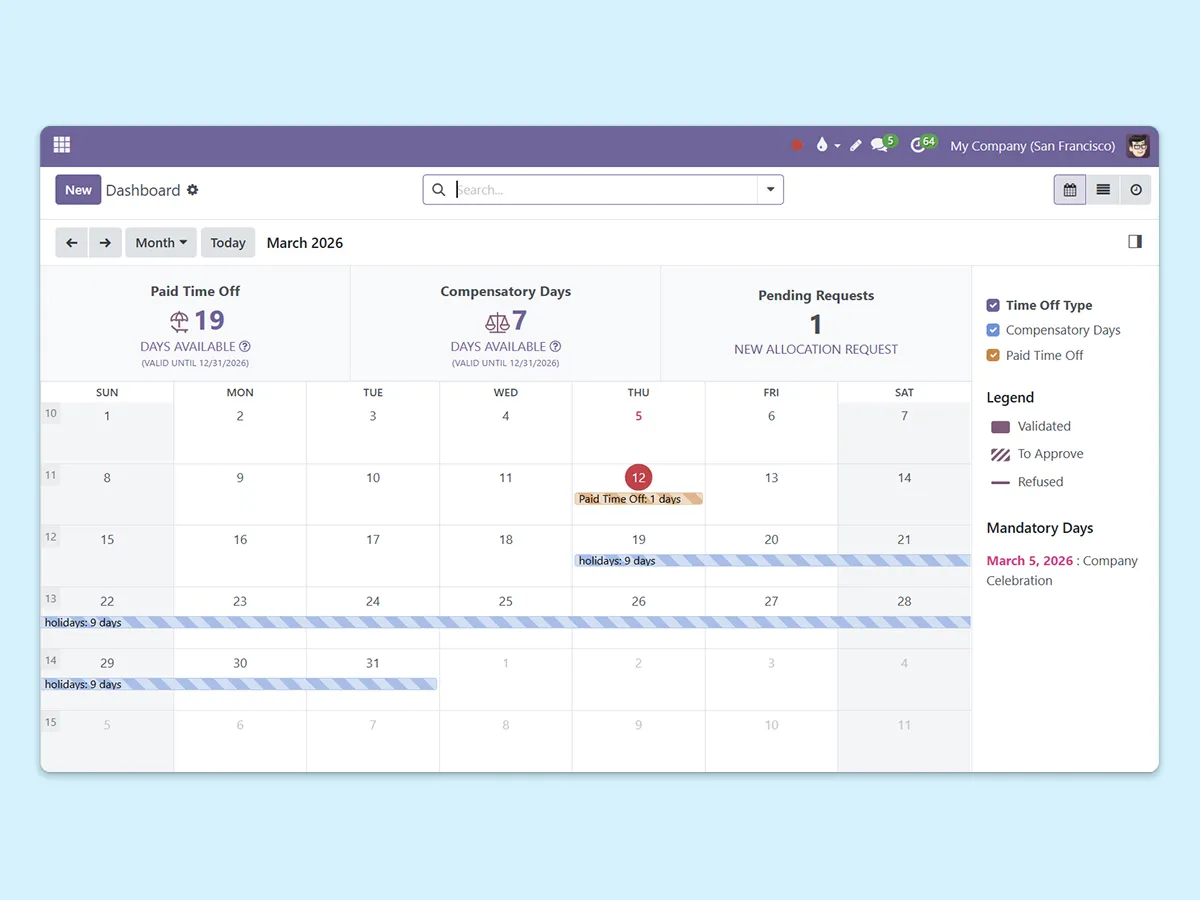
Task: Click inside the Search field
Action: coord(600,190)
